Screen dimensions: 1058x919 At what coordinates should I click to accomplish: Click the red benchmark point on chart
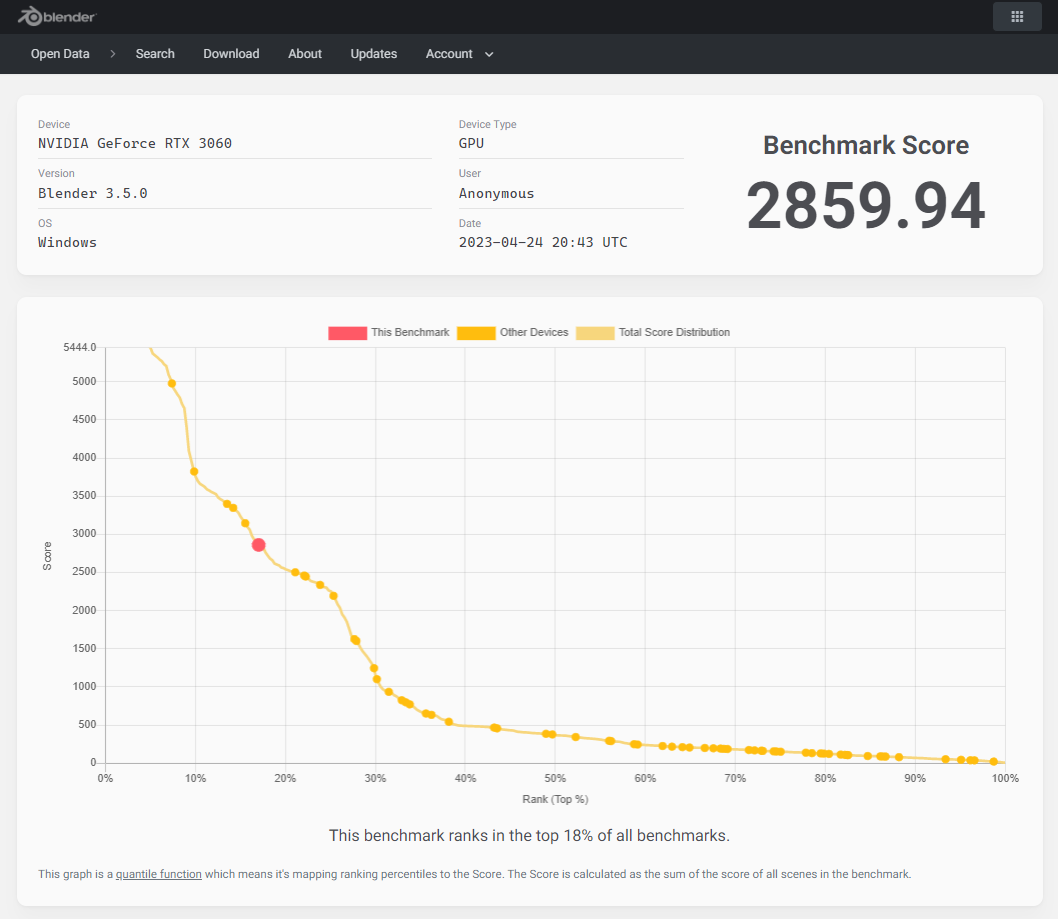coord(258,545)
